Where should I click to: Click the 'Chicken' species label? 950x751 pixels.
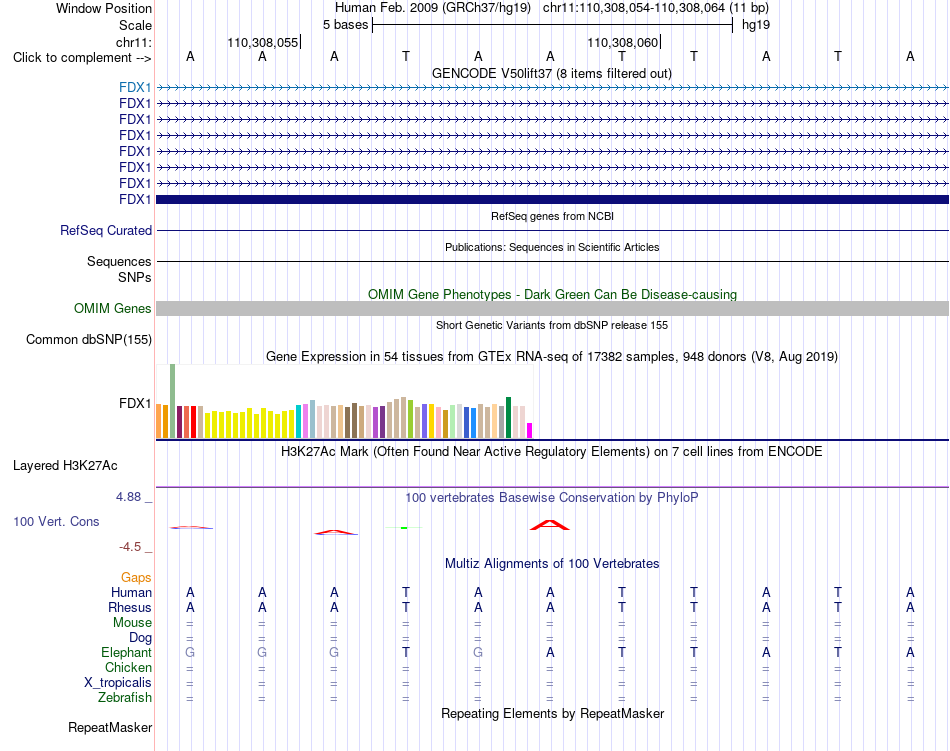(x=128, y=667)
